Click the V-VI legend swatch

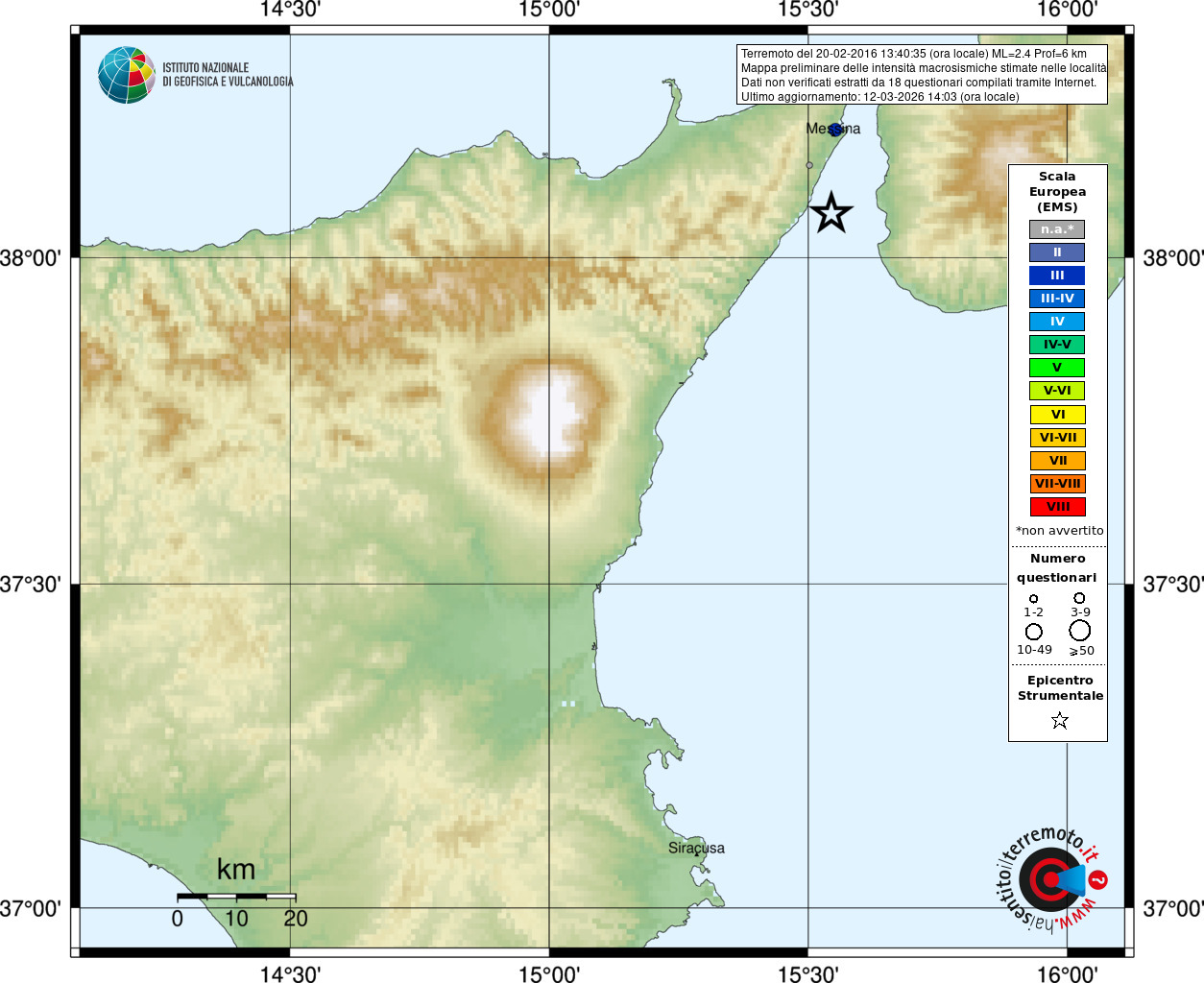tap(1057, 391)
